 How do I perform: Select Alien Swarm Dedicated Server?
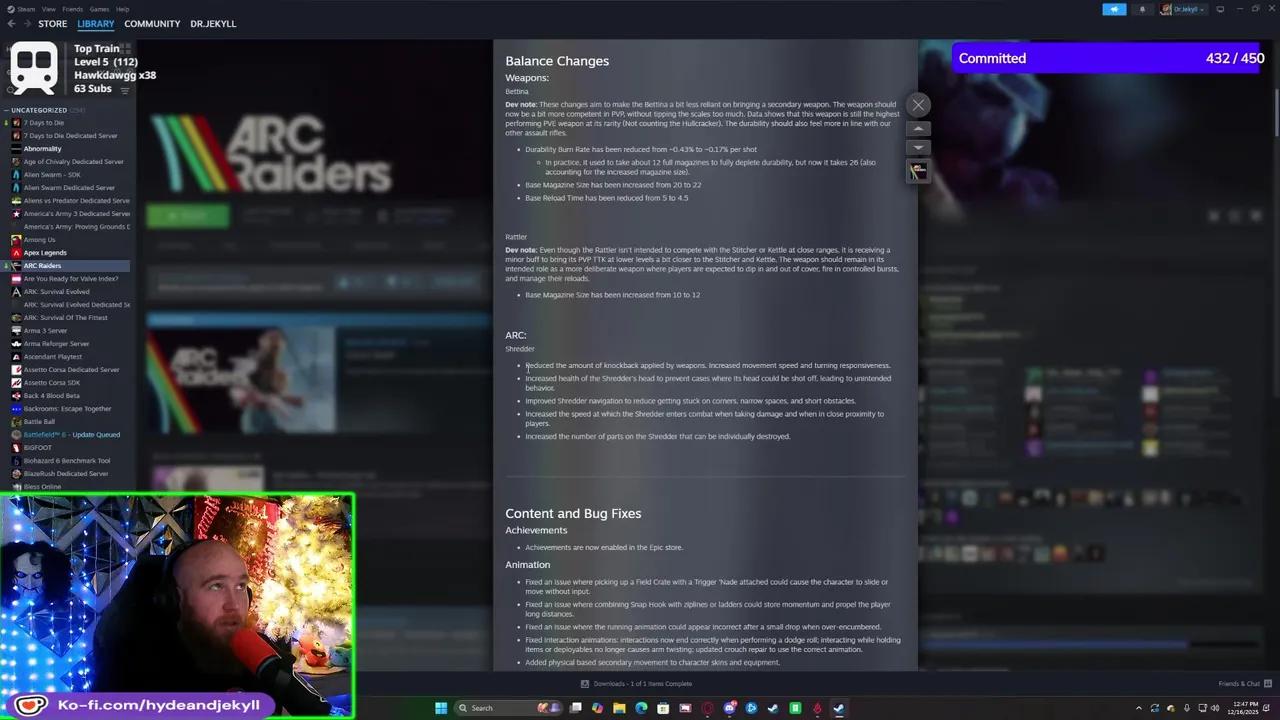click(69, 188)
